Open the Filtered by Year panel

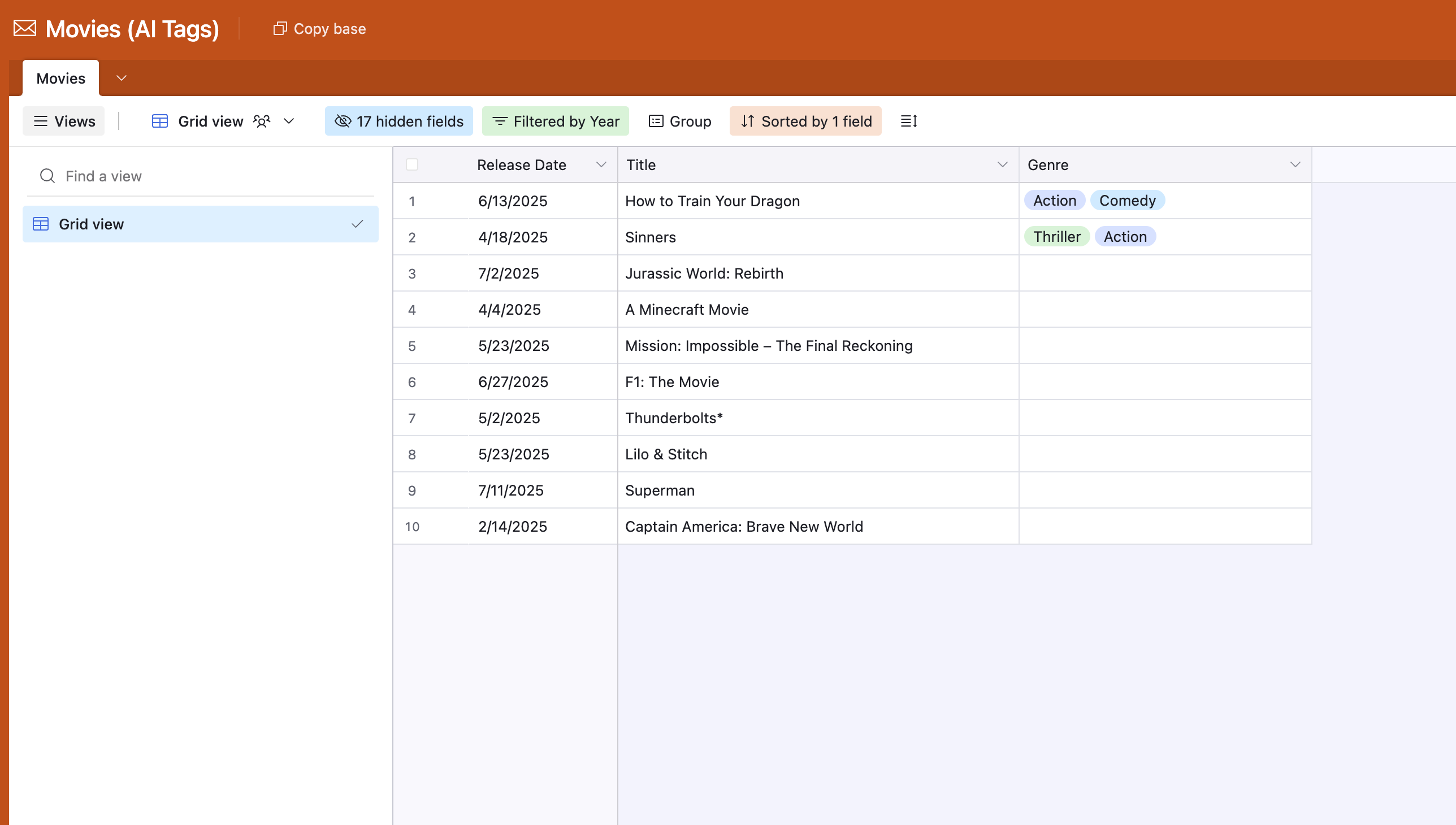tap(556, 121)
